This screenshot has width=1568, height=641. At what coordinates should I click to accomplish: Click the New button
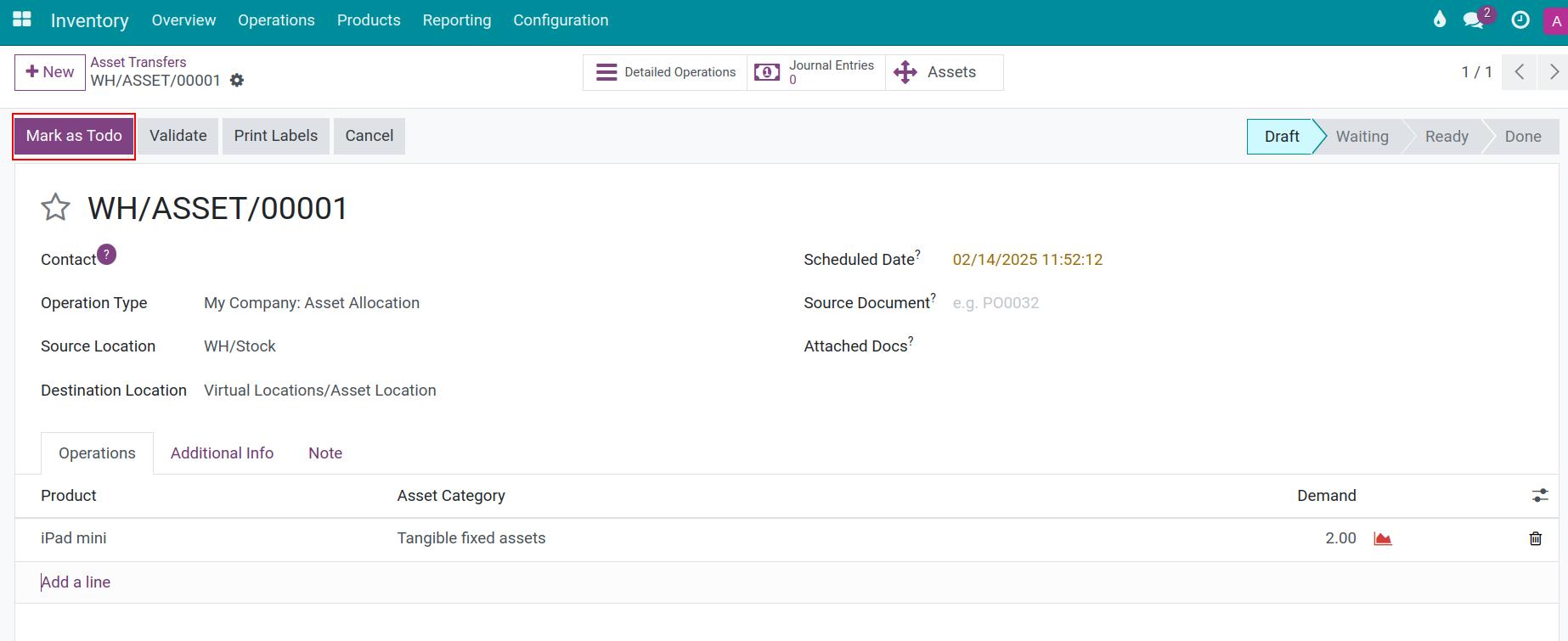pos(50,72)
